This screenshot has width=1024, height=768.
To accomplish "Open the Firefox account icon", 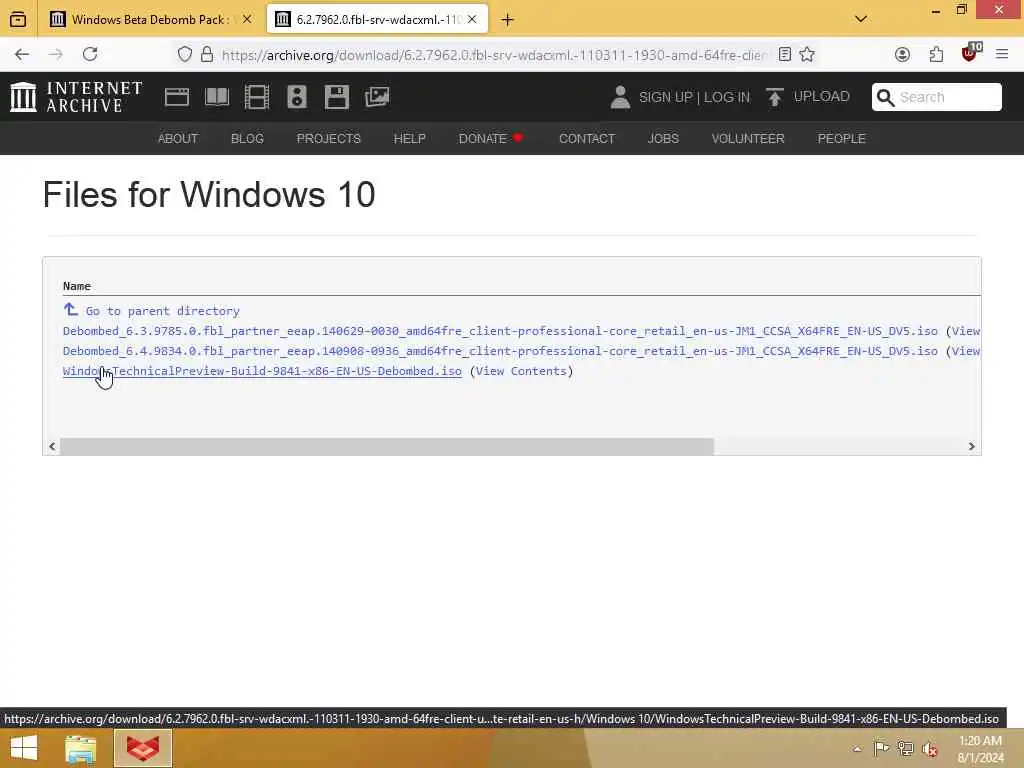I will [x=902, y=54].
